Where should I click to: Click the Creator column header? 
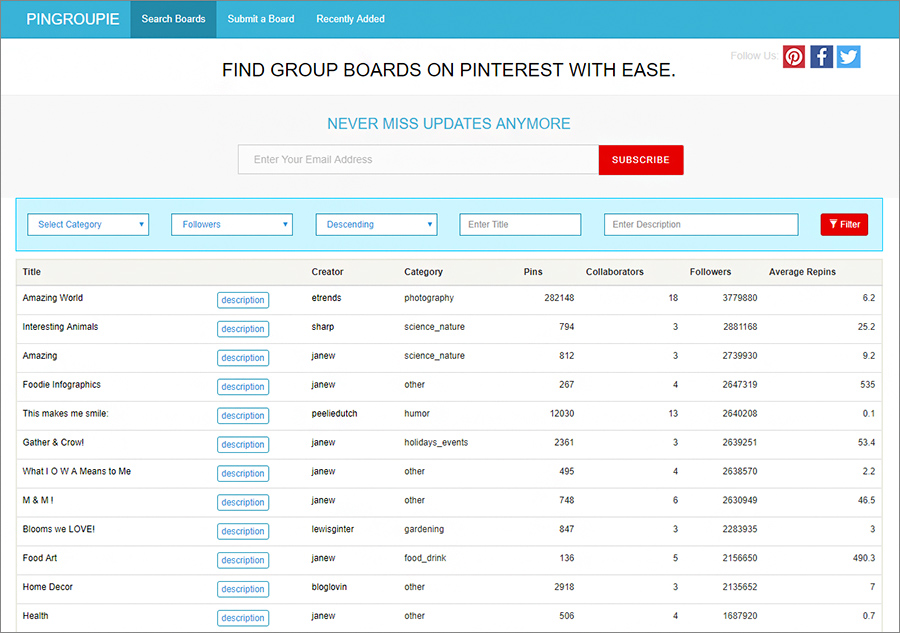click(x=327, y=272)
